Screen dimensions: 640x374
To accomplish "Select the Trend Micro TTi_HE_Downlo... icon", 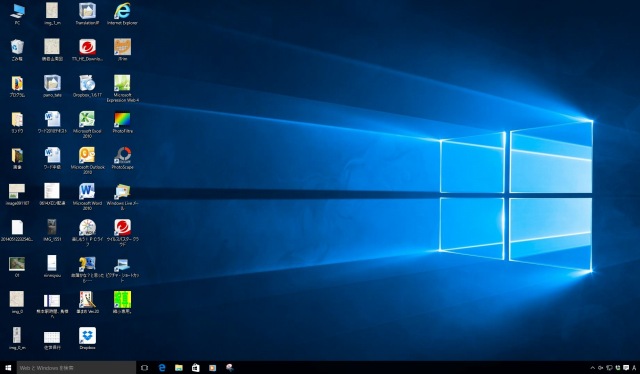I will click(x=87, y=50).
